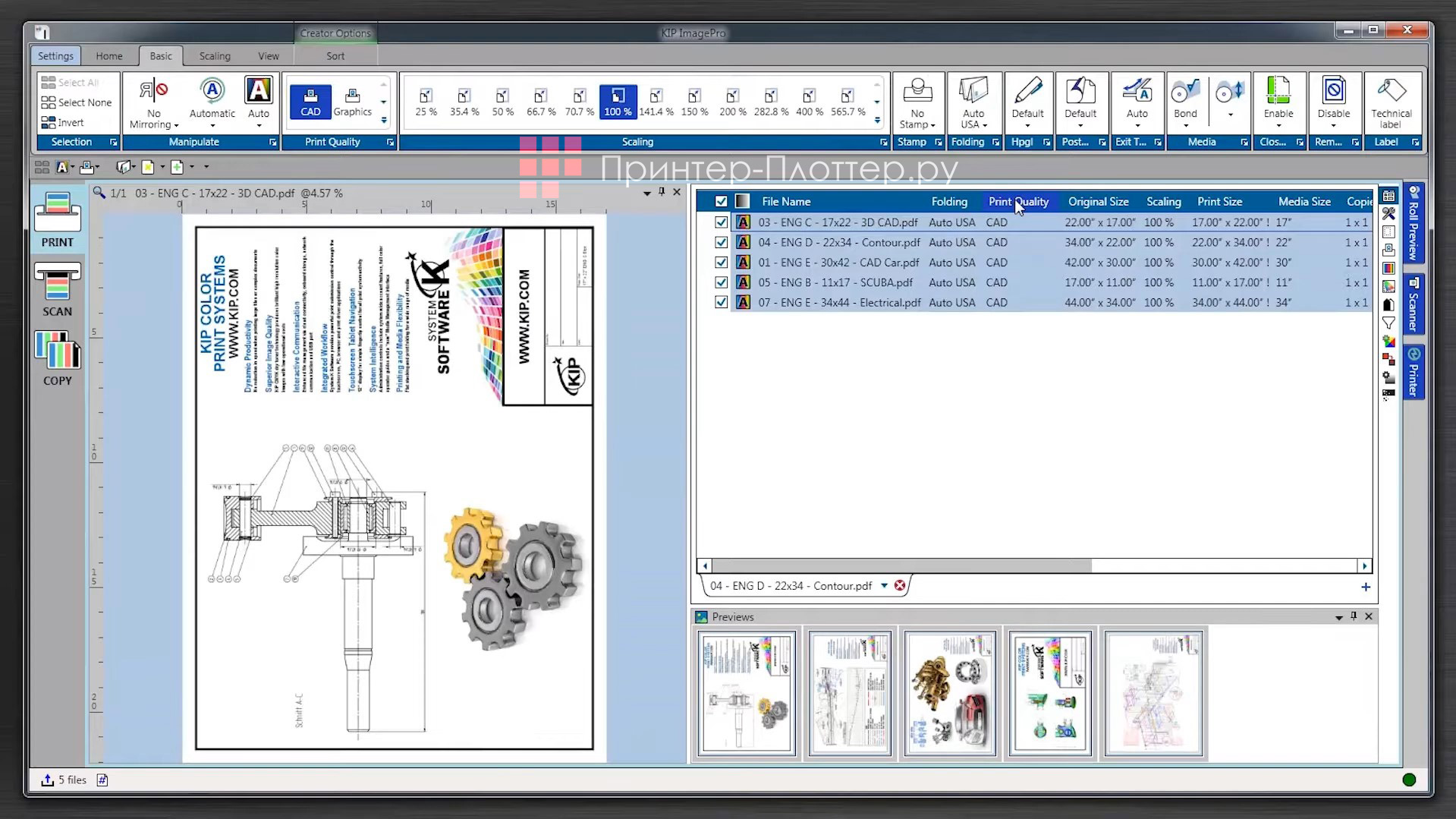Open the Home ribbon tab
Image resolution: width=1456 pixels, height=819 pixels.
[109, 56]
